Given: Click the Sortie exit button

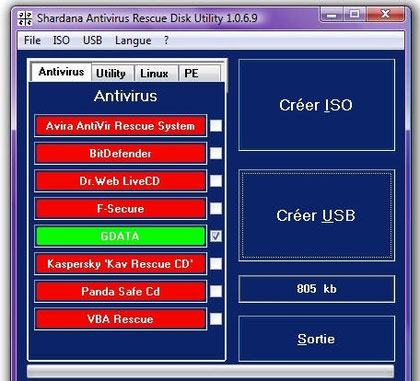Looking at the screenshot, I should (x=316, y=339).
